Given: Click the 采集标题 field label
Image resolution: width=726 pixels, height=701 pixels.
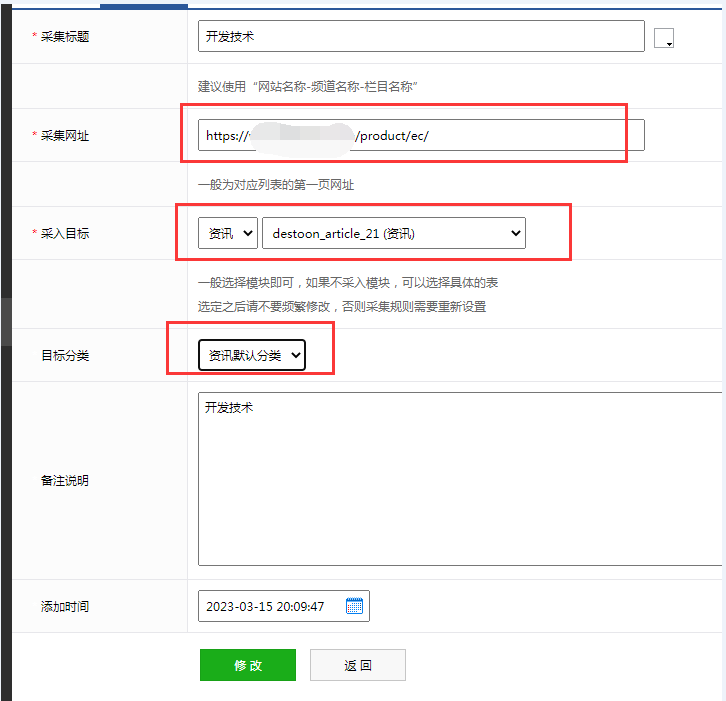Looking at the screenshot, I should point(64,36).
